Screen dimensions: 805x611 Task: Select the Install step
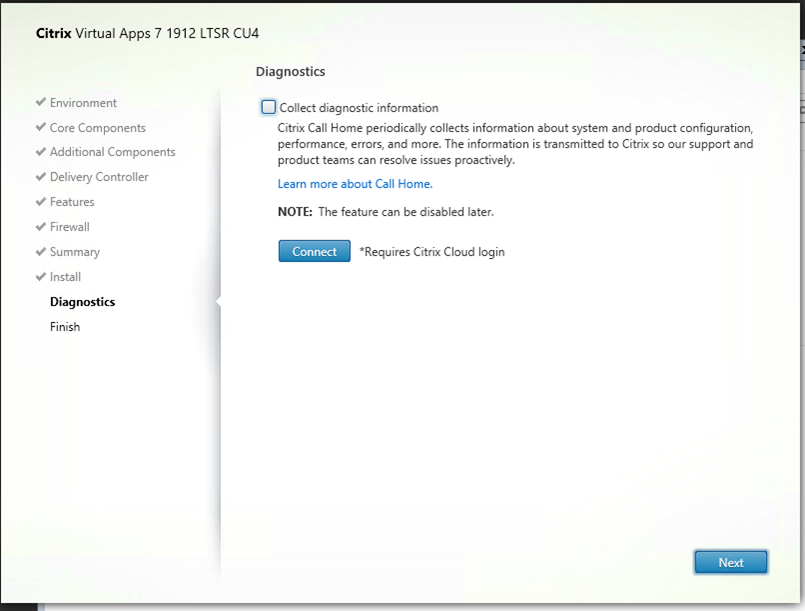[65, 277]
